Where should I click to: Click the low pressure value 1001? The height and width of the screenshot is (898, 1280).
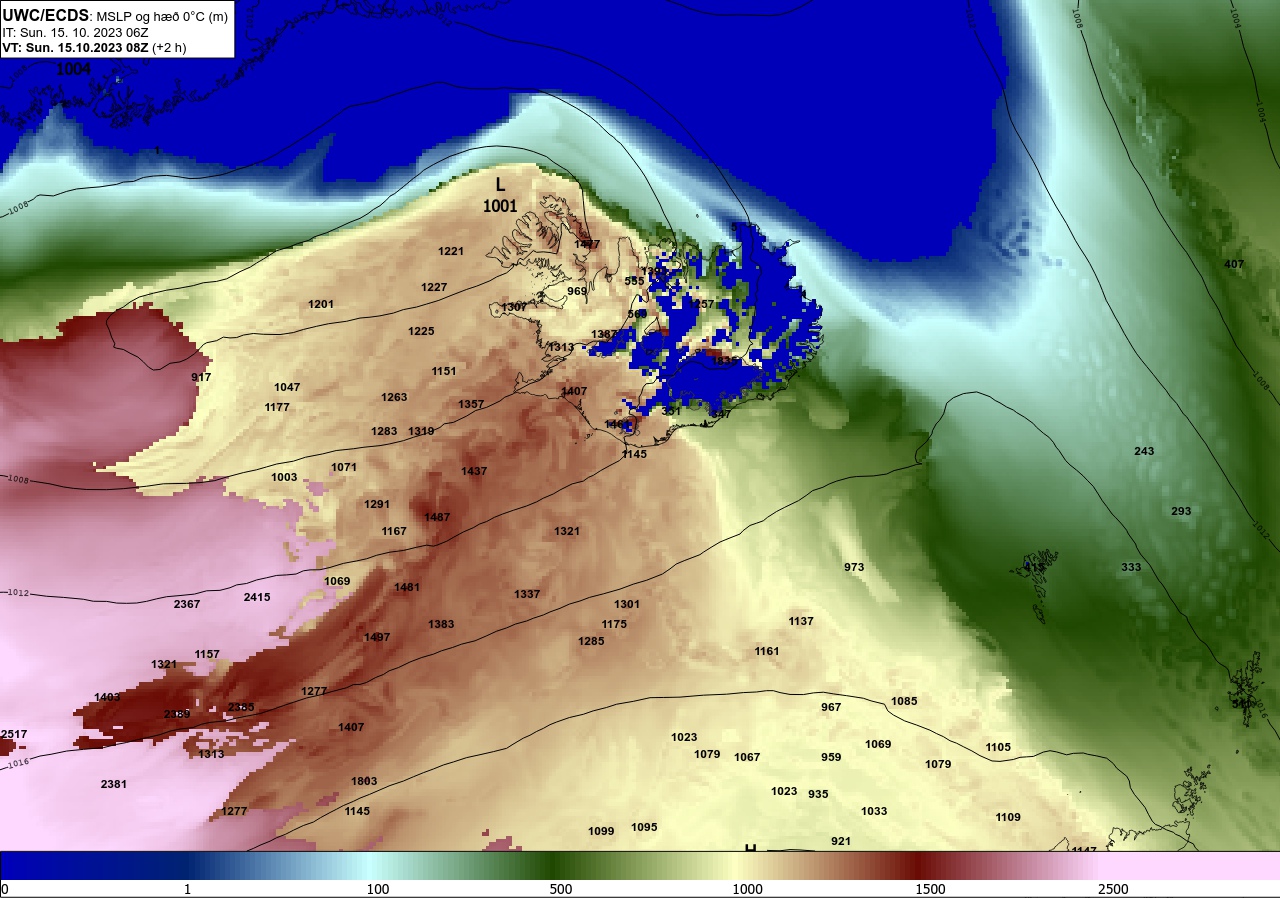point(500,206)
